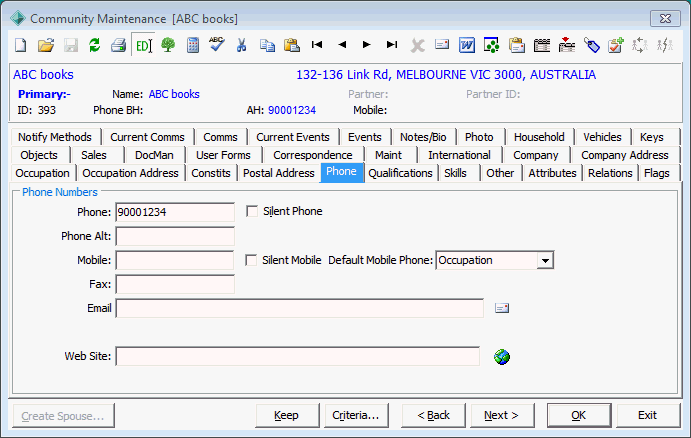Open the Criteria... button

pyautogui.click(x=356, y=415)
